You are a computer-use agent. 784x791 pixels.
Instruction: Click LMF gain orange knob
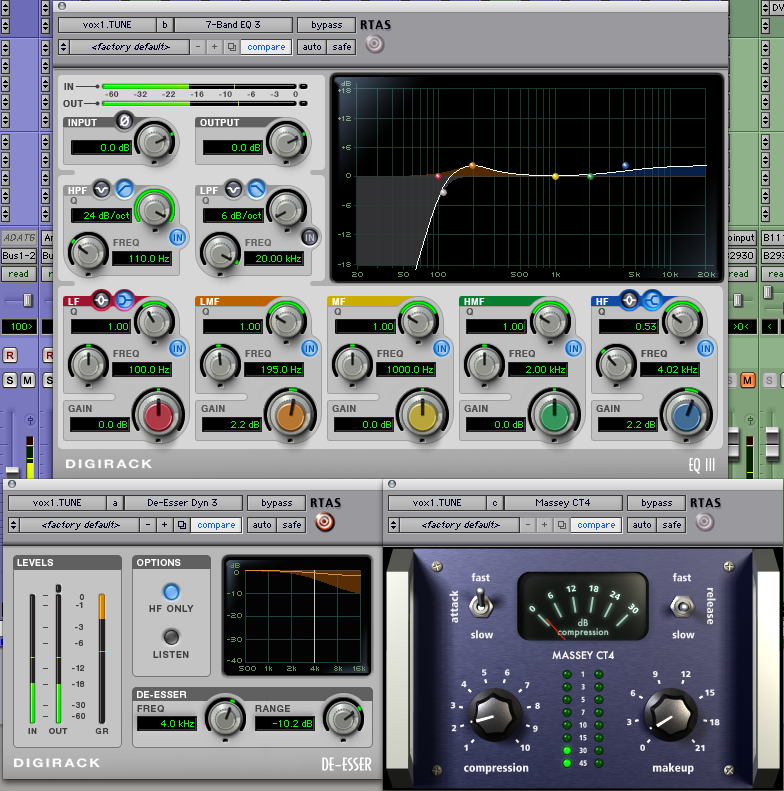tap(291, 416)
